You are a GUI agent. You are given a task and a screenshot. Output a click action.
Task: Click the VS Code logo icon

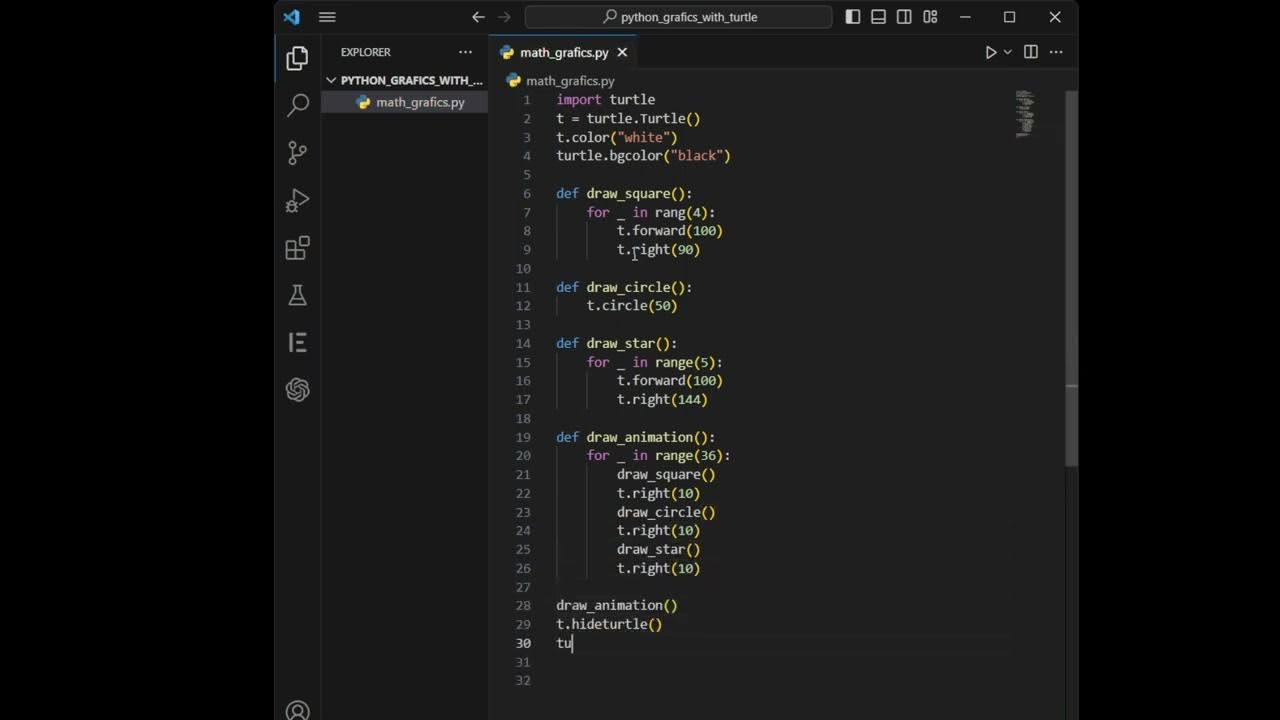(x=291, y=17)
